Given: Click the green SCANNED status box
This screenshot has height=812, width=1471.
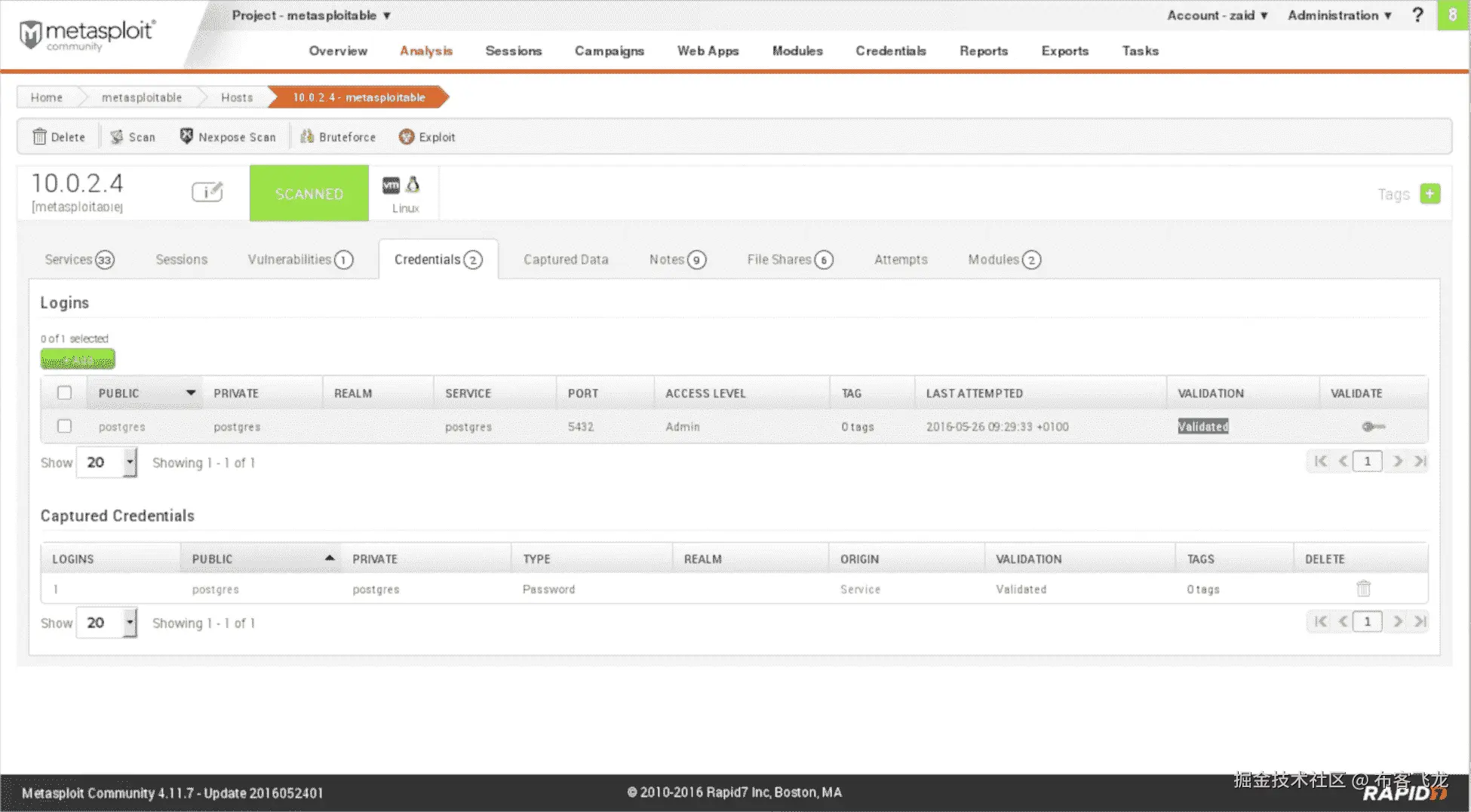Looking at the screenshot, I should point(309,193).
